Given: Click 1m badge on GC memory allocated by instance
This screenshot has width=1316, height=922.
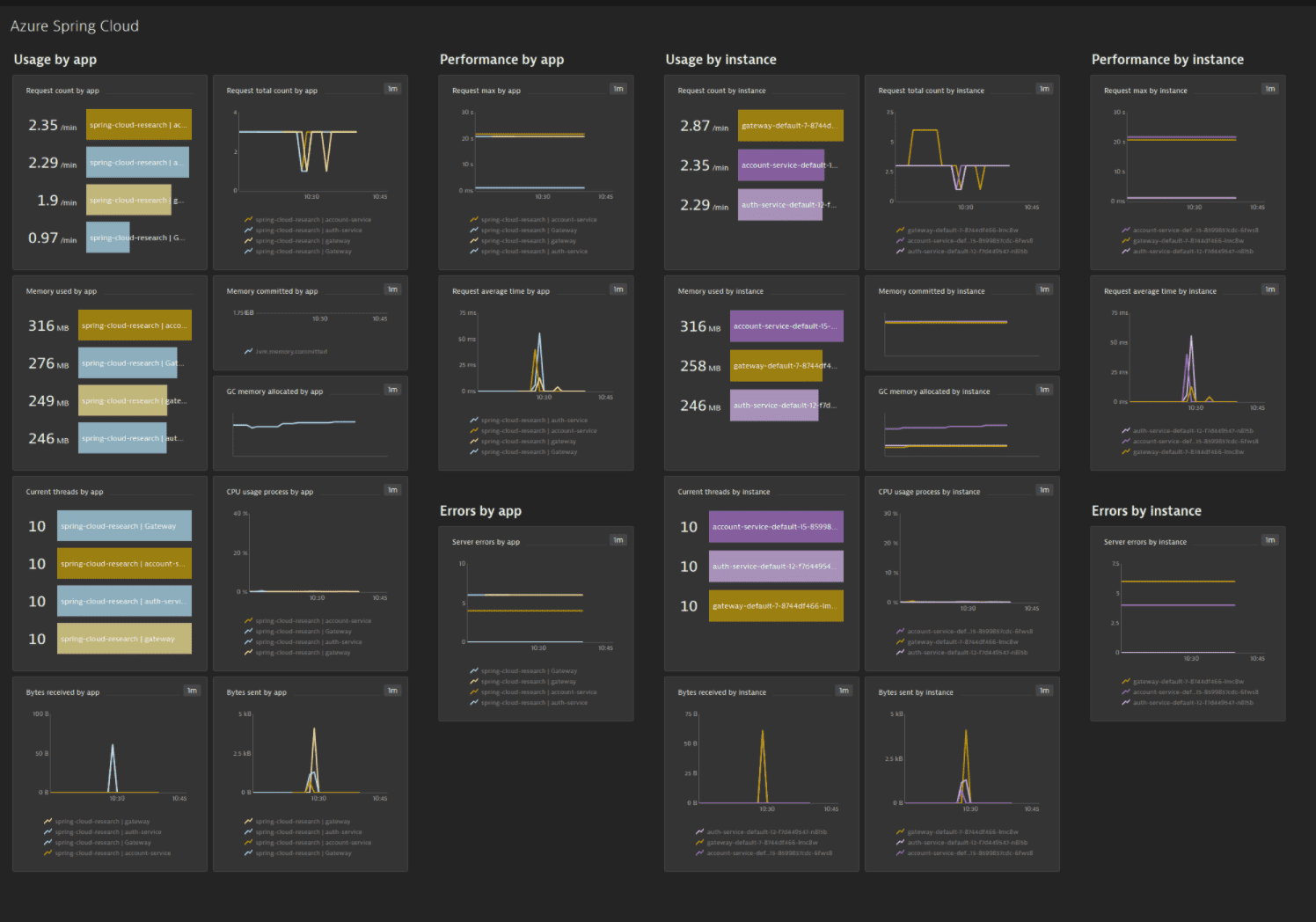Looking at the screenshot, I should (1044, 390).
